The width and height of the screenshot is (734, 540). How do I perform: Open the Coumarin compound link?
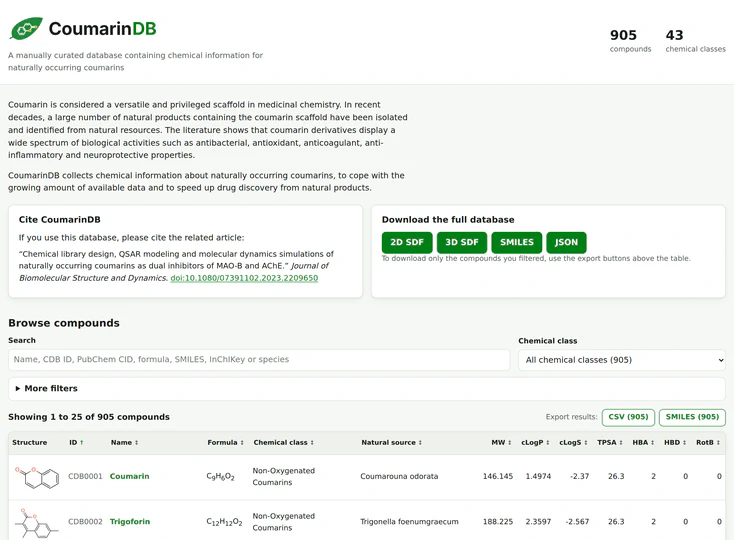(130, 476)
